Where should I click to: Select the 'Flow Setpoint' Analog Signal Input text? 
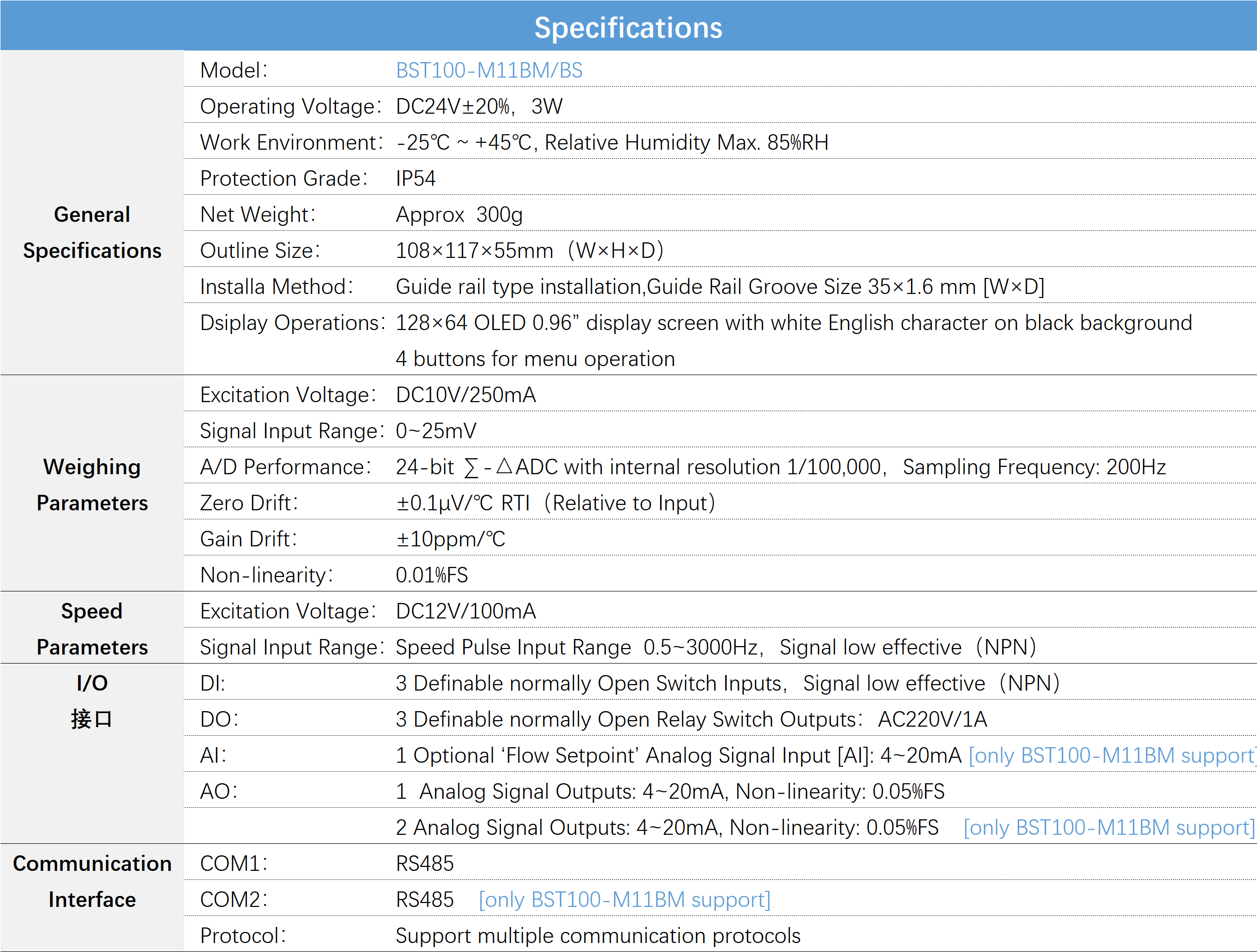click(679, 755)
